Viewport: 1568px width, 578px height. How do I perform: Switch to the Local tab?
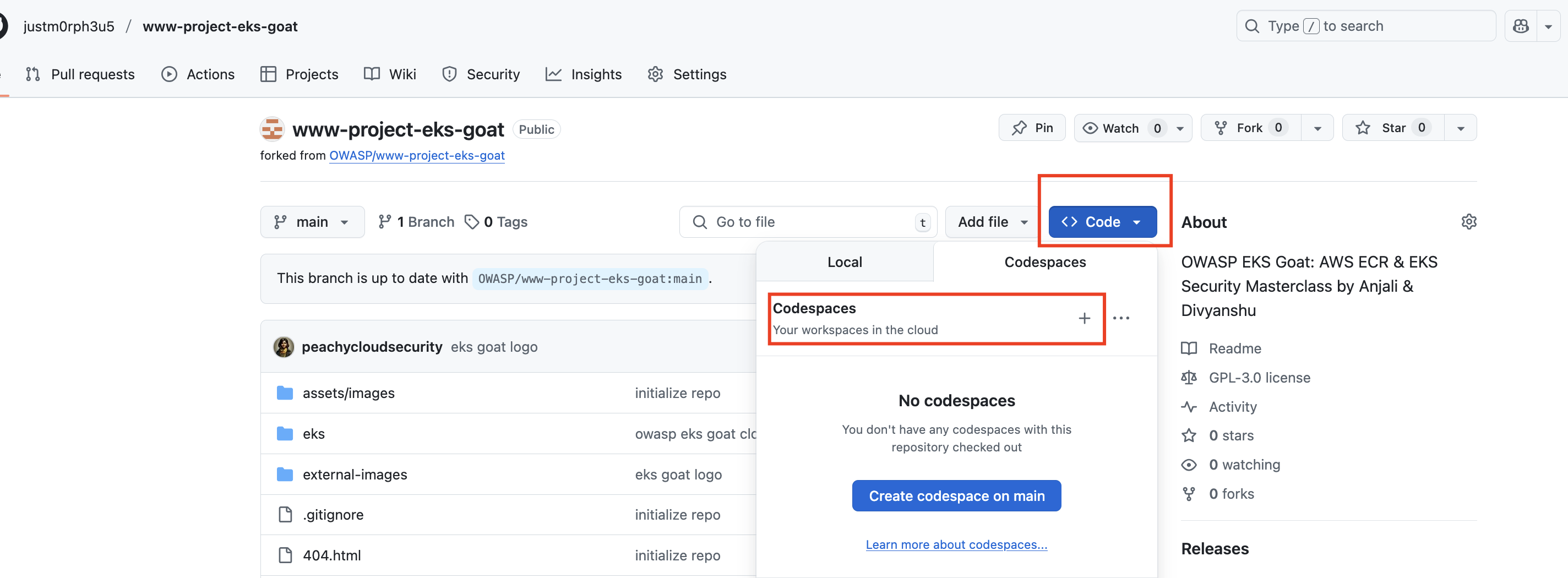[x=844, y=262]
